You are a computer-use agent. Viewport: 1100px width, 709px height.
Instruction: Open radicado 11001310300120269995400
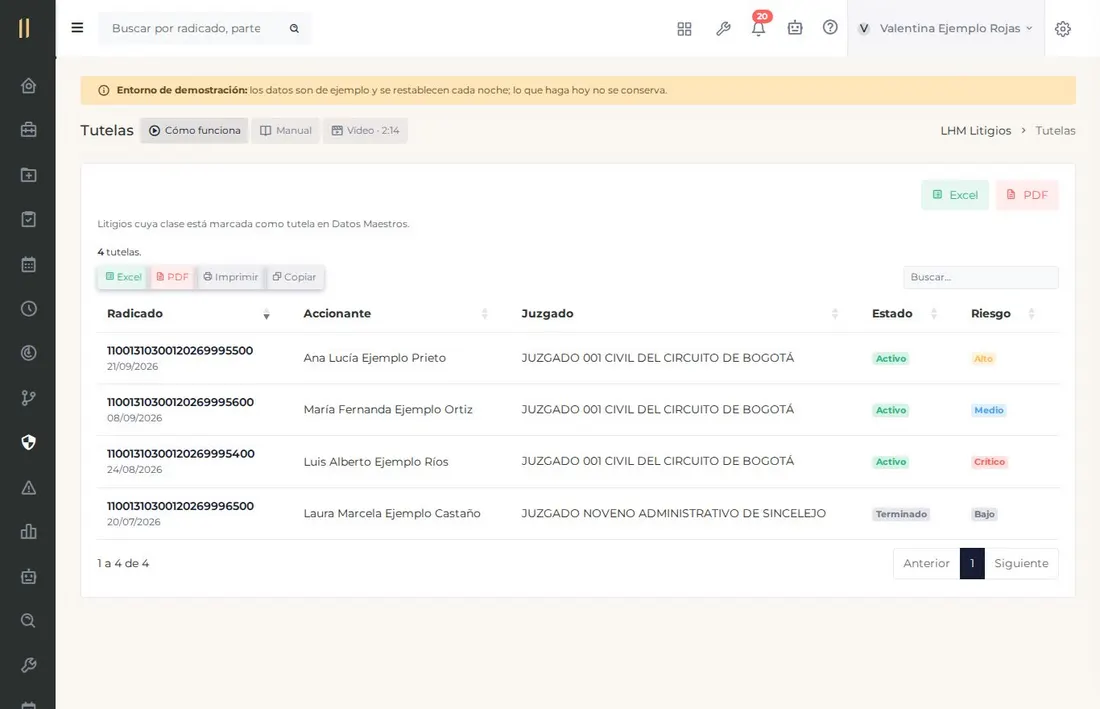pos(180,454)
